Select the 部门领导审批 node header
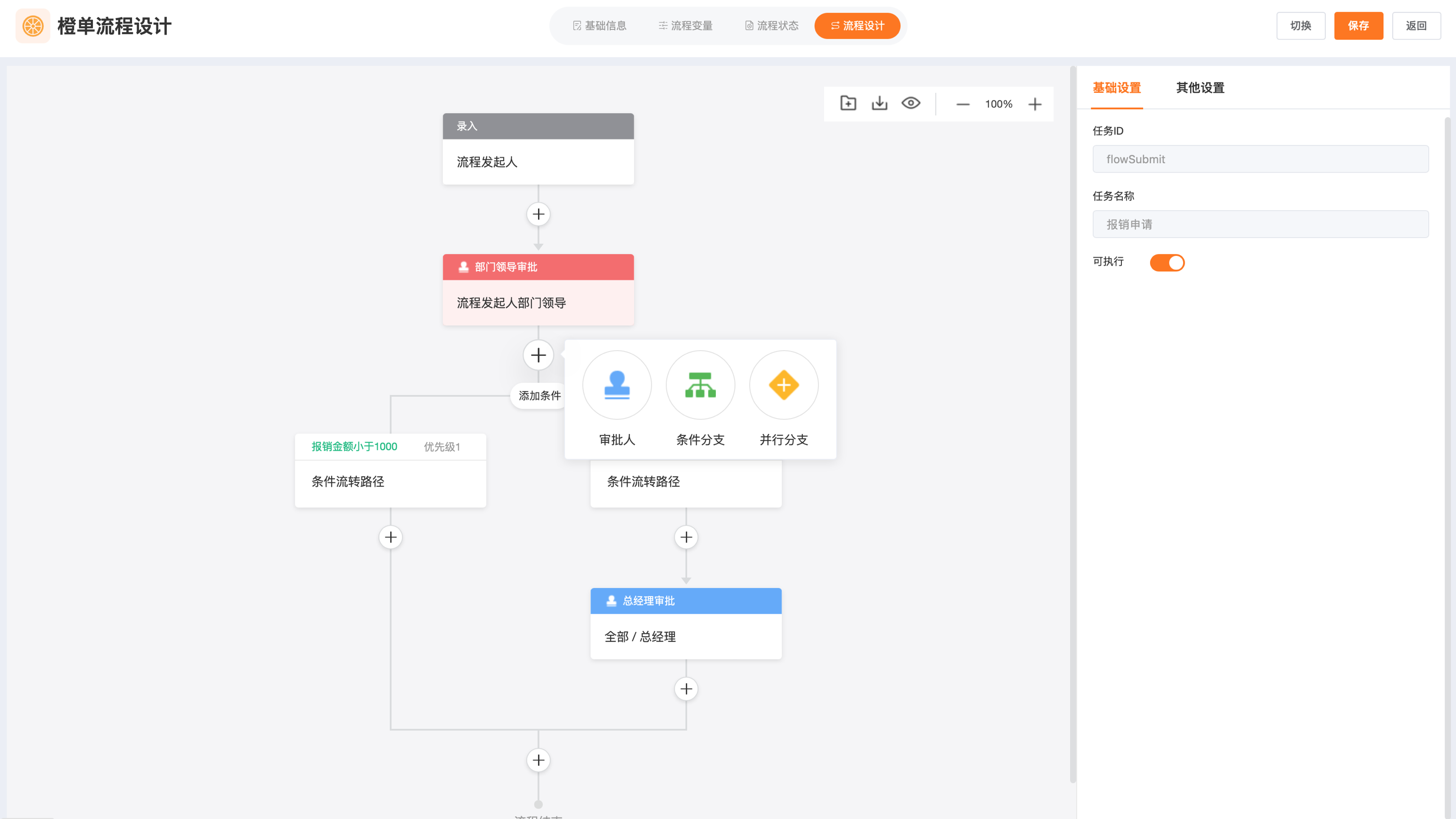 pos(538,267)
